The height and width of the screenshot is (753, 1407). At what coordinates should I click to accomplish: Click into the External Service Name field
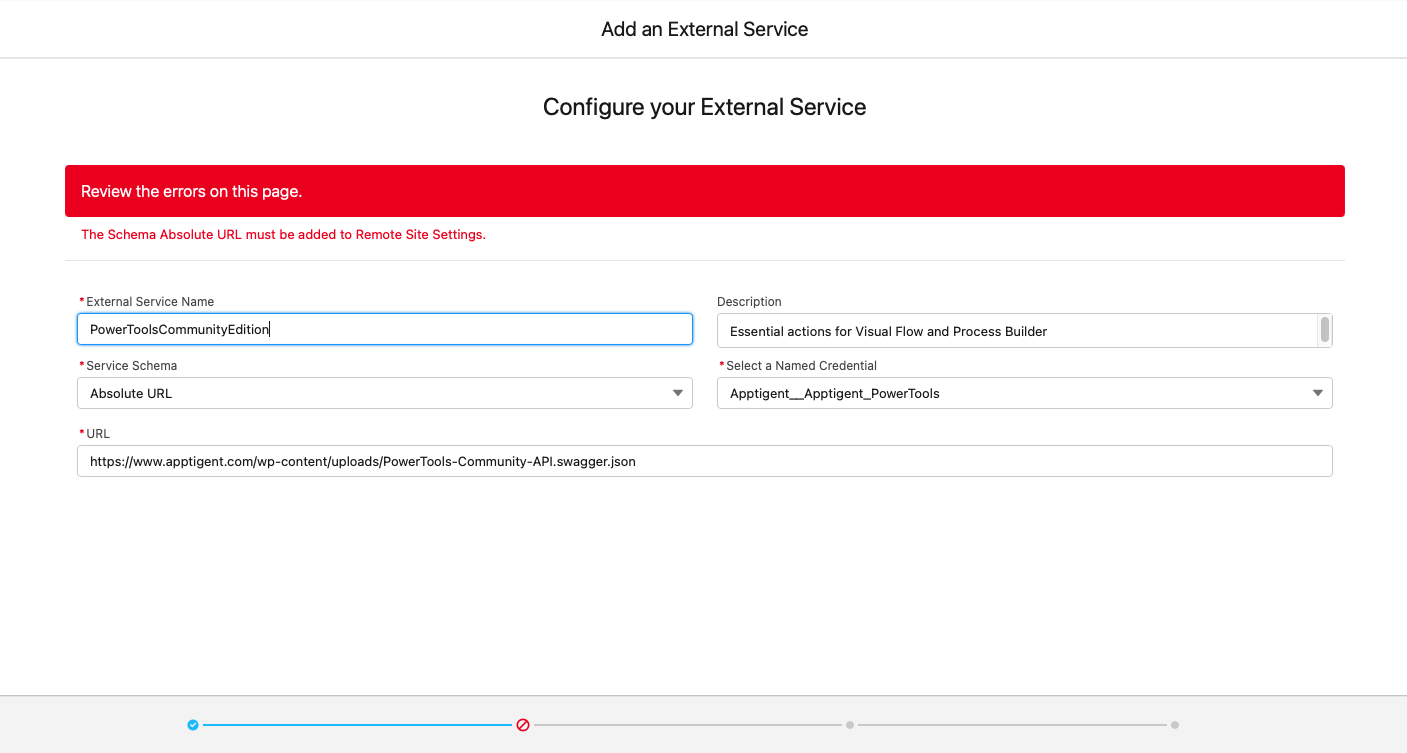coord(384,329)
